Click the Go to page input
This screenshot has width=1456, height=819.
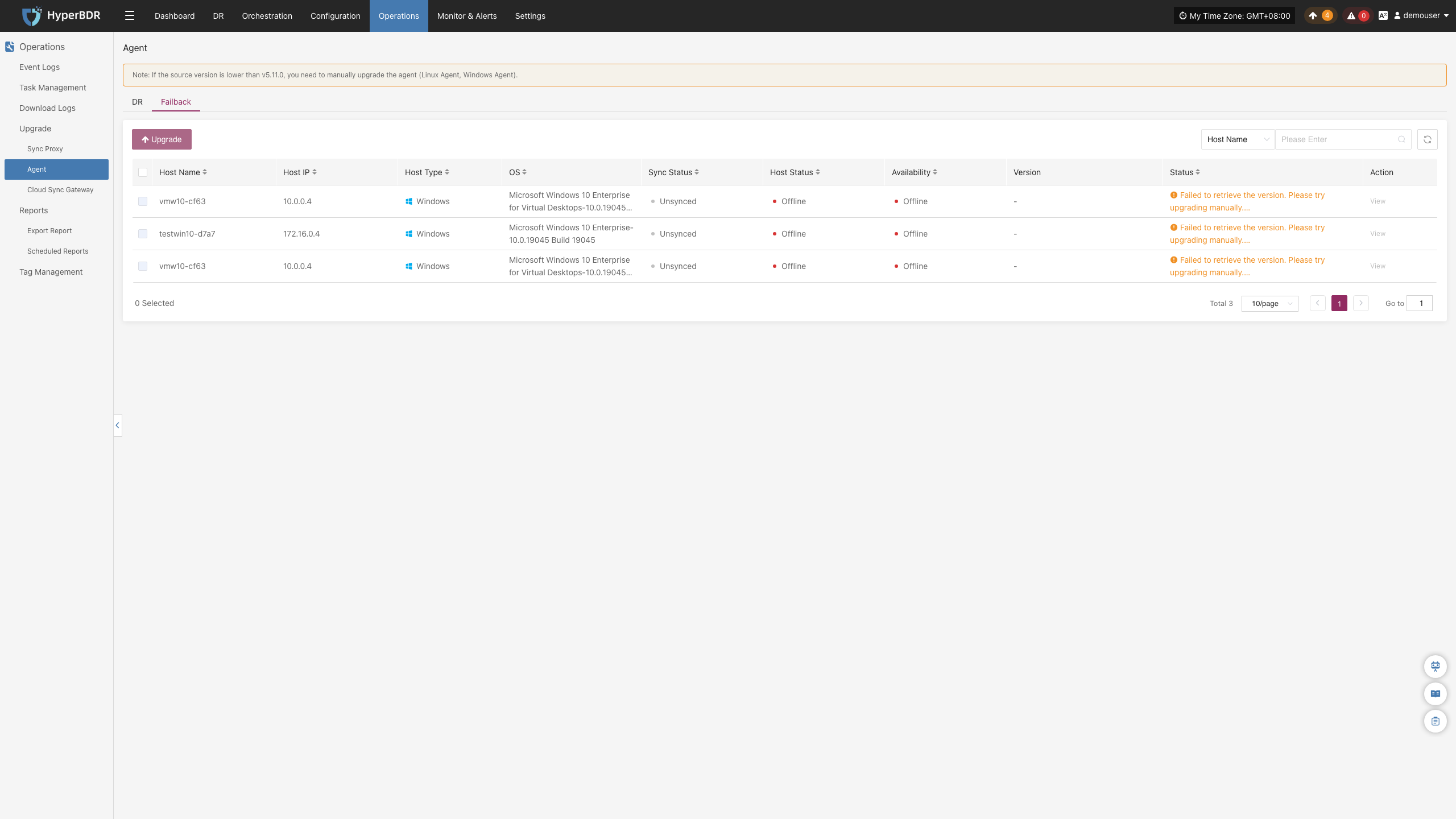point(1420,303)
